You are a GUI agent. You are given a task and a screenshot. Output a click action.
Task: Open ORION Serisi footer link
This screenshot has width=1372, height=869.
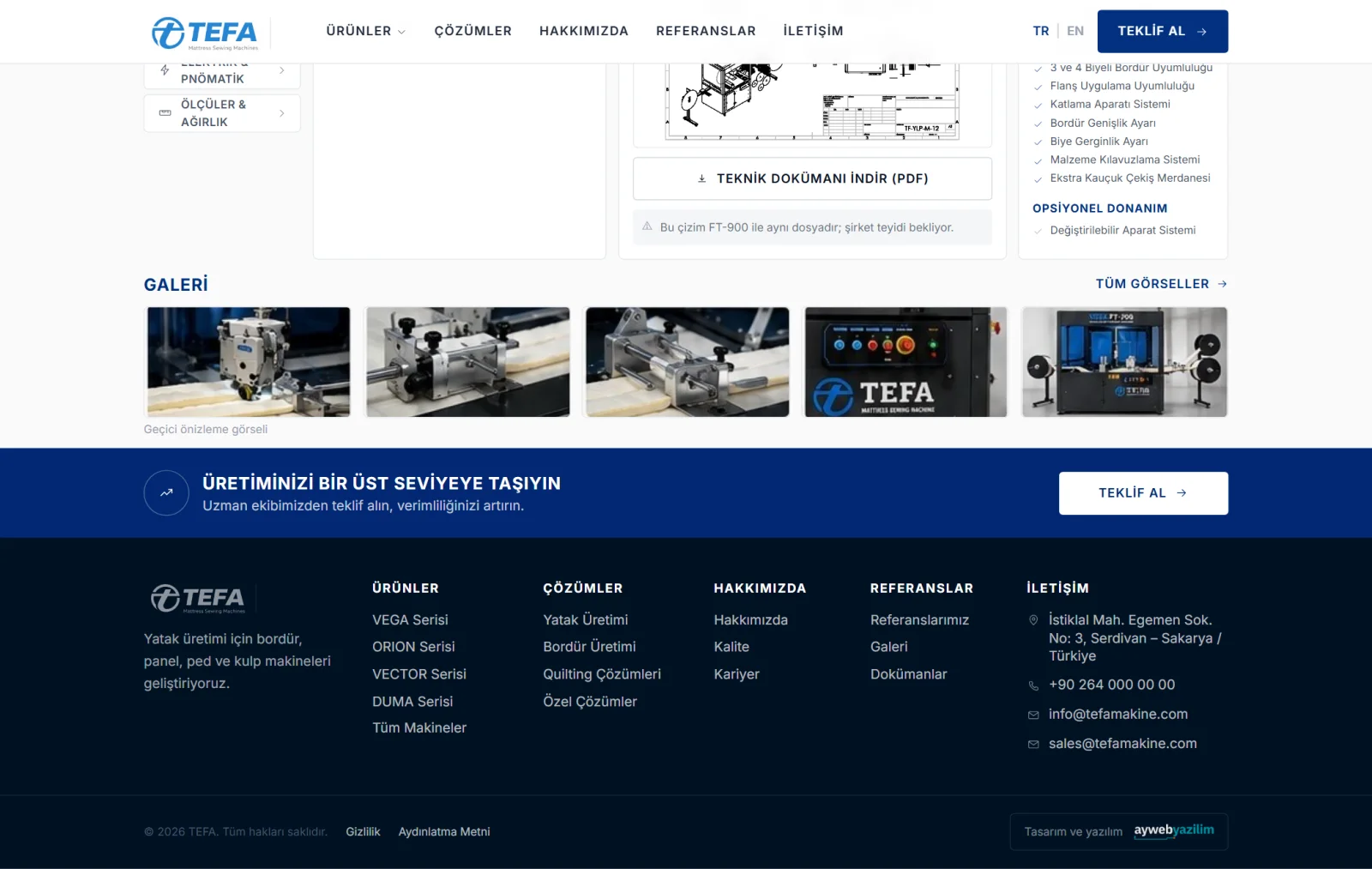[413, 647]
